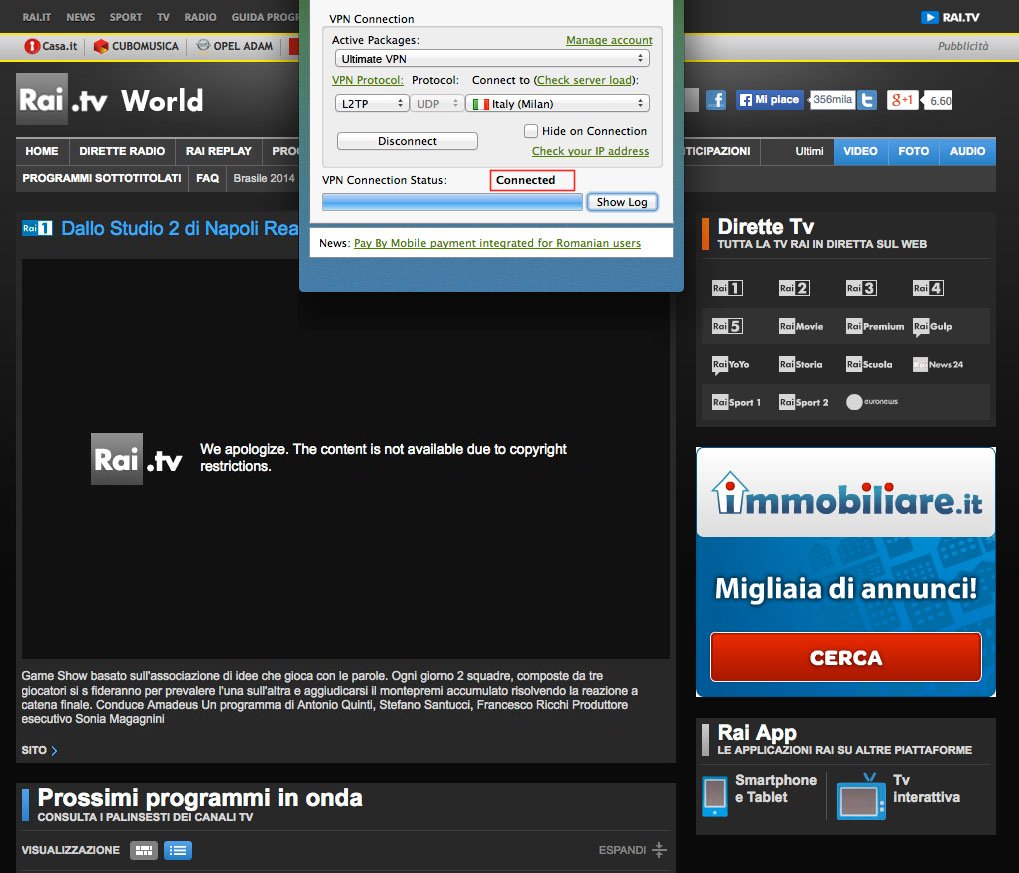Image resolution: width=1019 pixels, height=873 pixels.
Task: Open the DIRETTE RADIO menu item
Action: coord(122,151)
